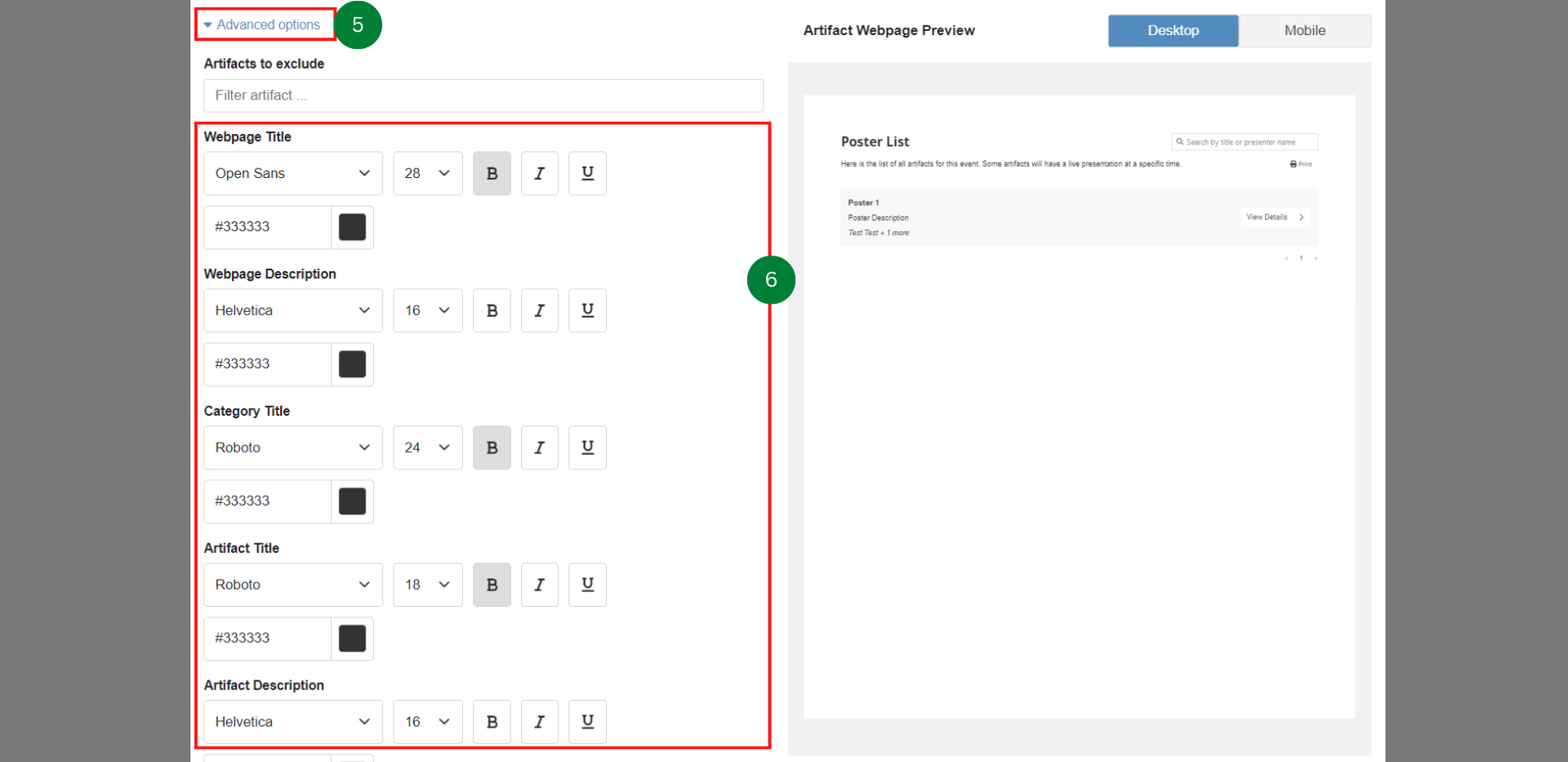Open the Webpage Title font dropdown
The image size is (1568, 762).
[x=292, y=173]
